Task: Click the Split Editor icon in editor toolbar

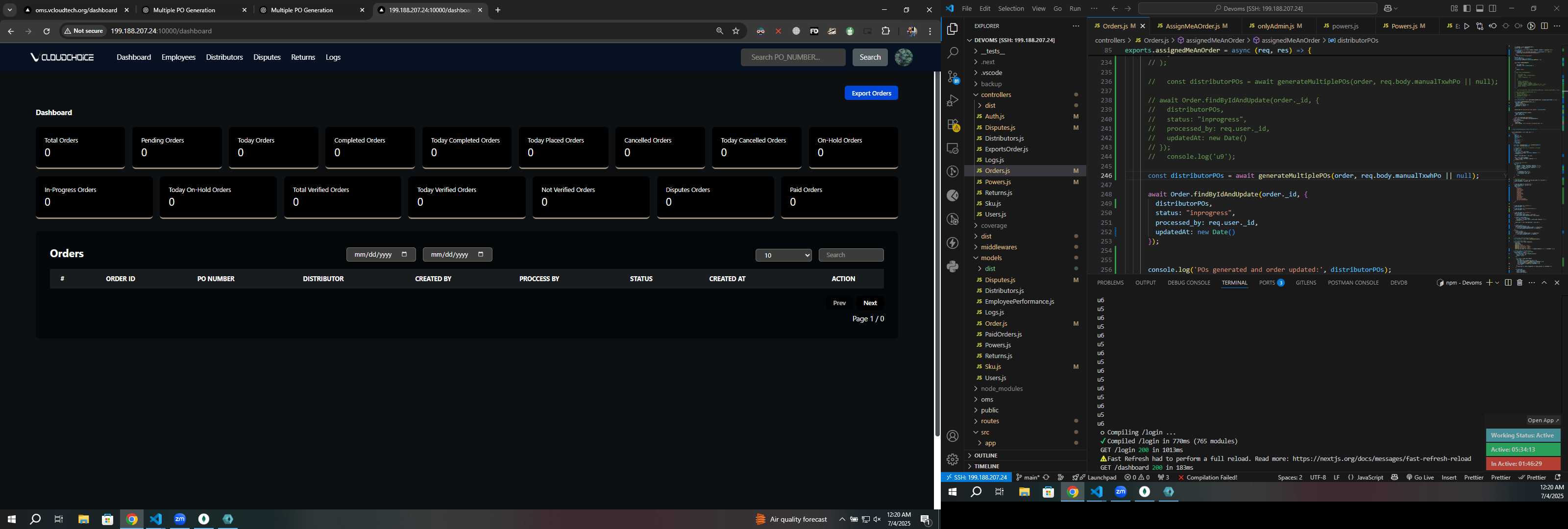Action: 1544,26
